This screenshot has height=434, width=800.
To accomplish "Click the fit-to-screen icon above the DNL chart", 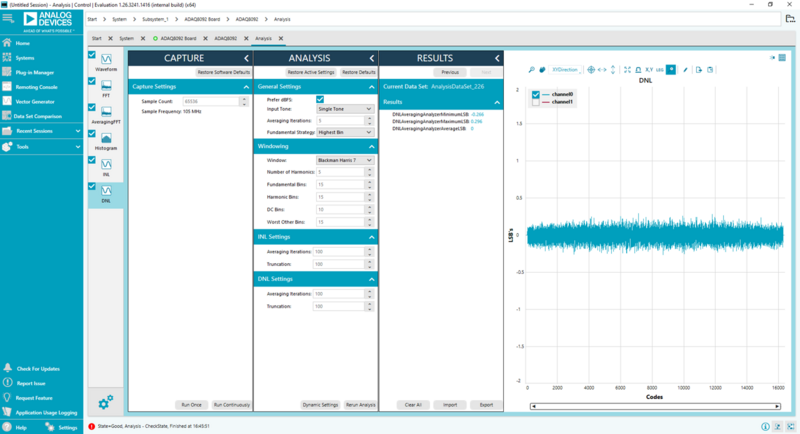I will click(x=627, y=69).
